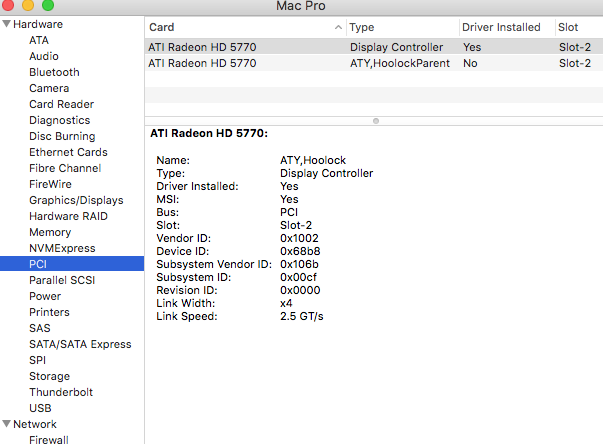Screen dimensions: 603x444
Task: Collapse the Hardware section triangle
Action: click(x=6, y=24)
